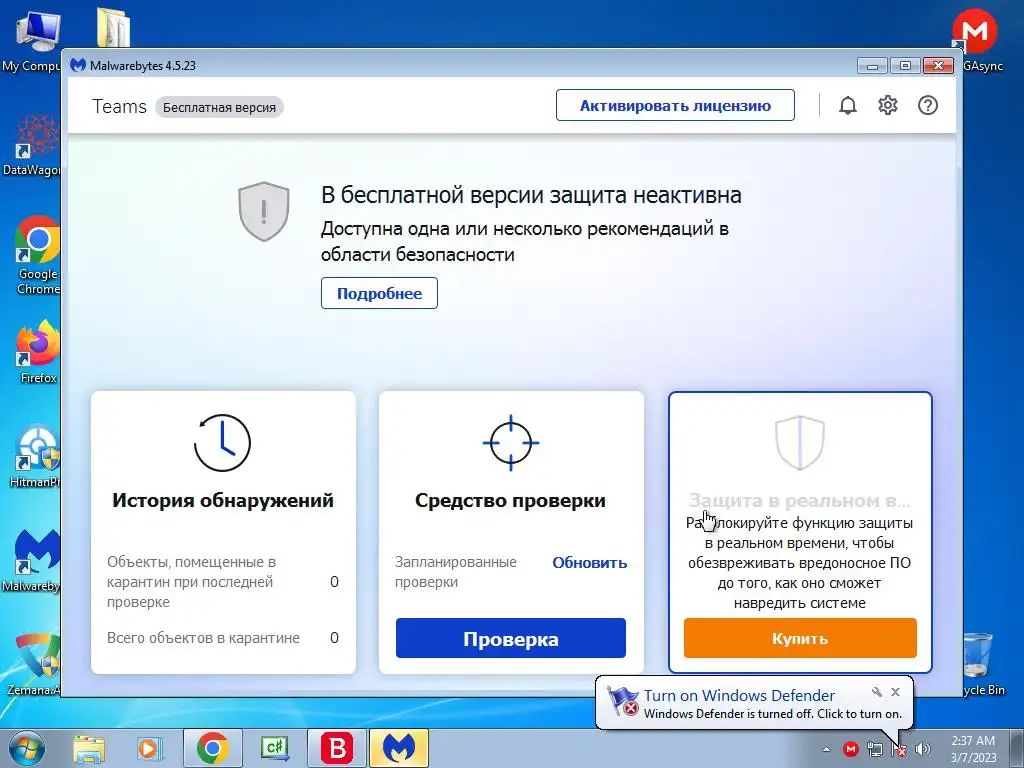1024x768 pixels.
Task: Click 'Всего объектов в карантине' text
Action: 203,637
